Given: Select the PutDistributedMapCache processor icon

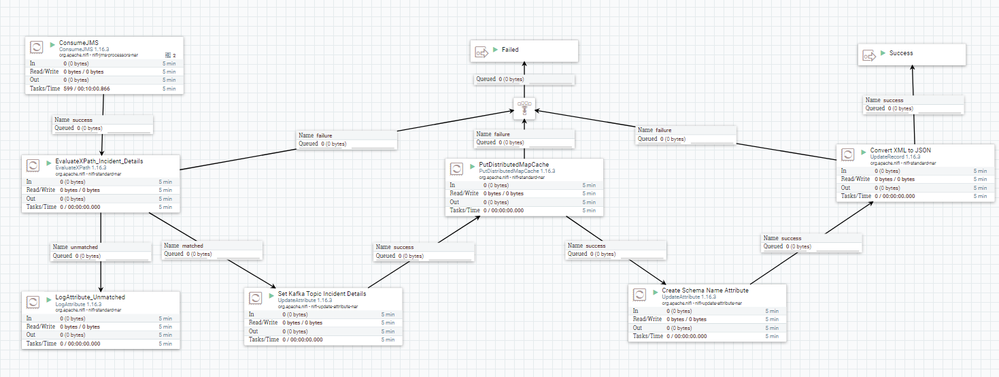Looking at the screenshot, I should point(456,169).
